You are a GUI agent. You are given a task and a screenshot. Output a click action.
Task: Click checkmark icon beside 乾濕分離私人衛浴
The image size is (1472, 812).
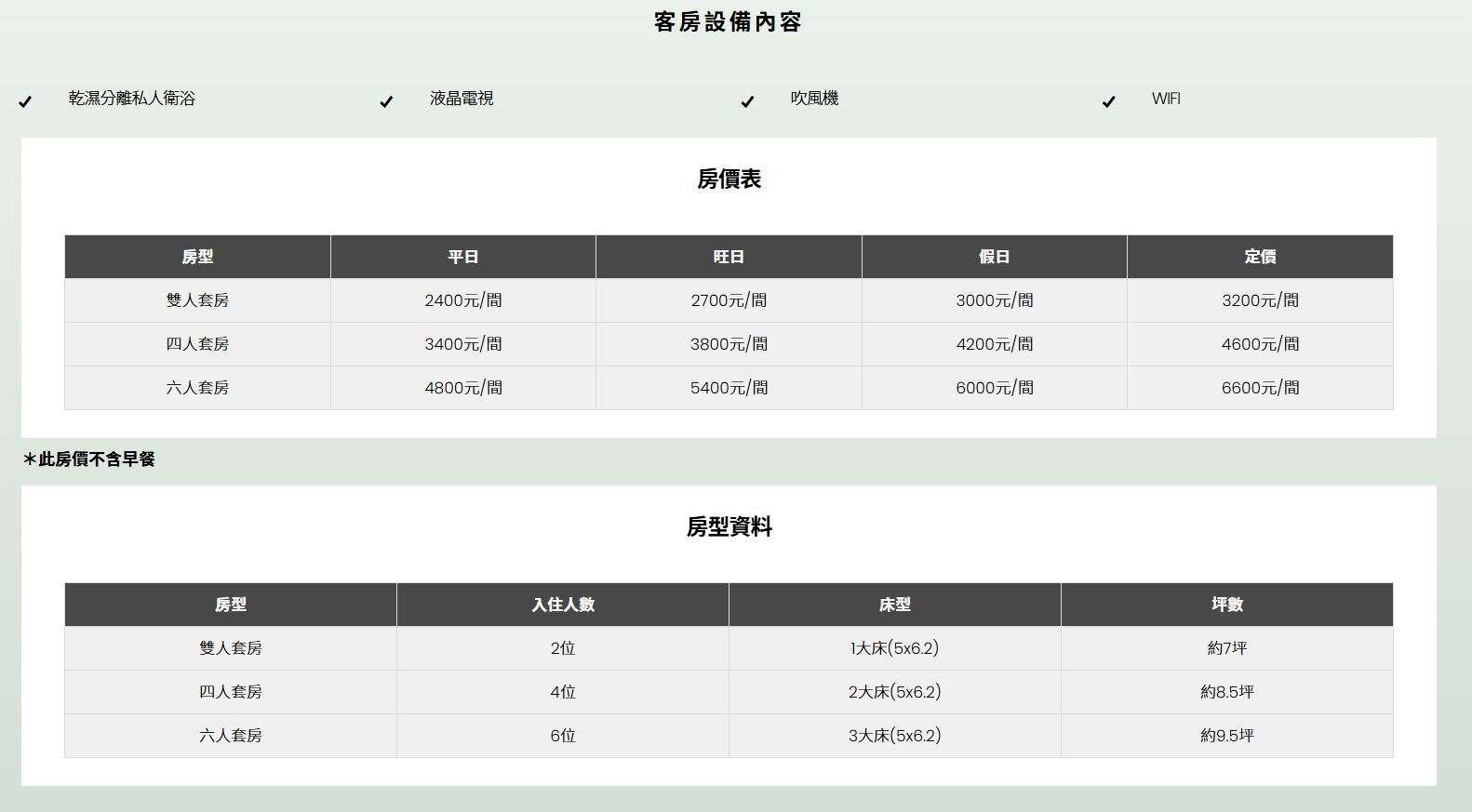[25, 101]
